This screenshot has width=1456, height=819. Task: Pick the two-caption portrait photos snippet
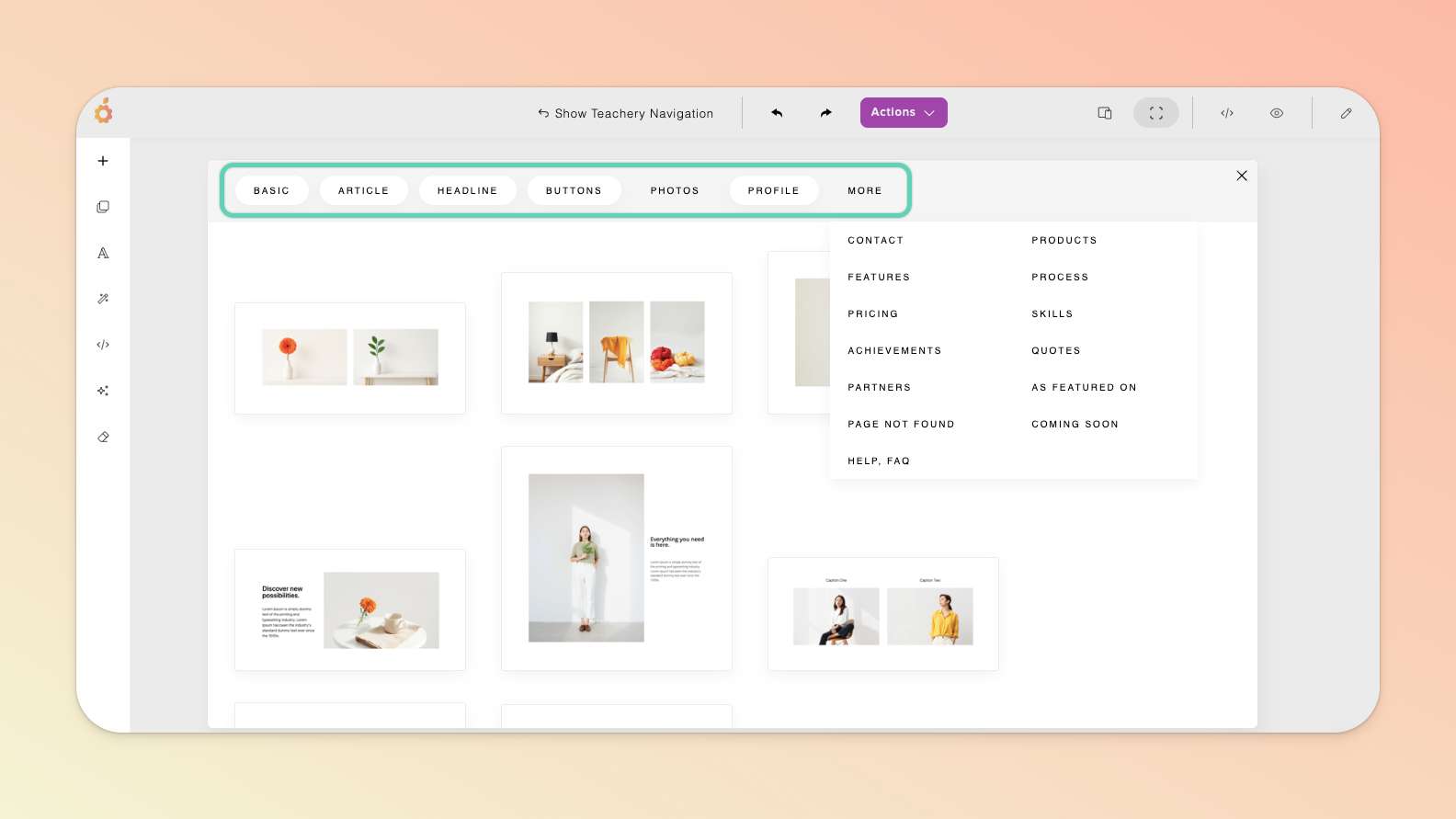click(883, 614)
